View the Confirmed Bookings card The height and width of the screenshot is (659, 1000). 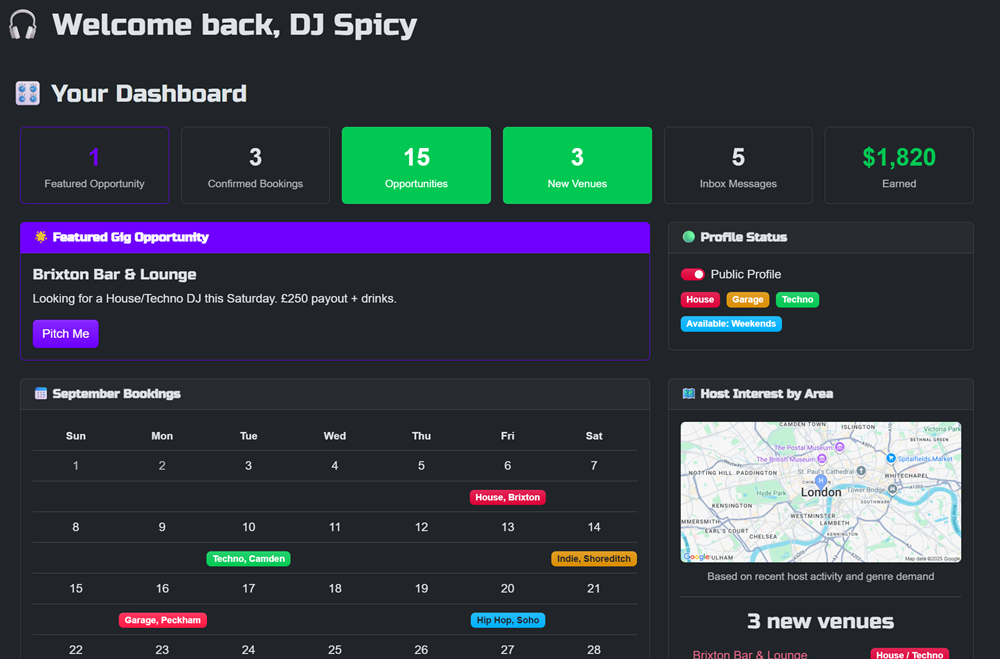pyautogui.click(x=255, y=166)
